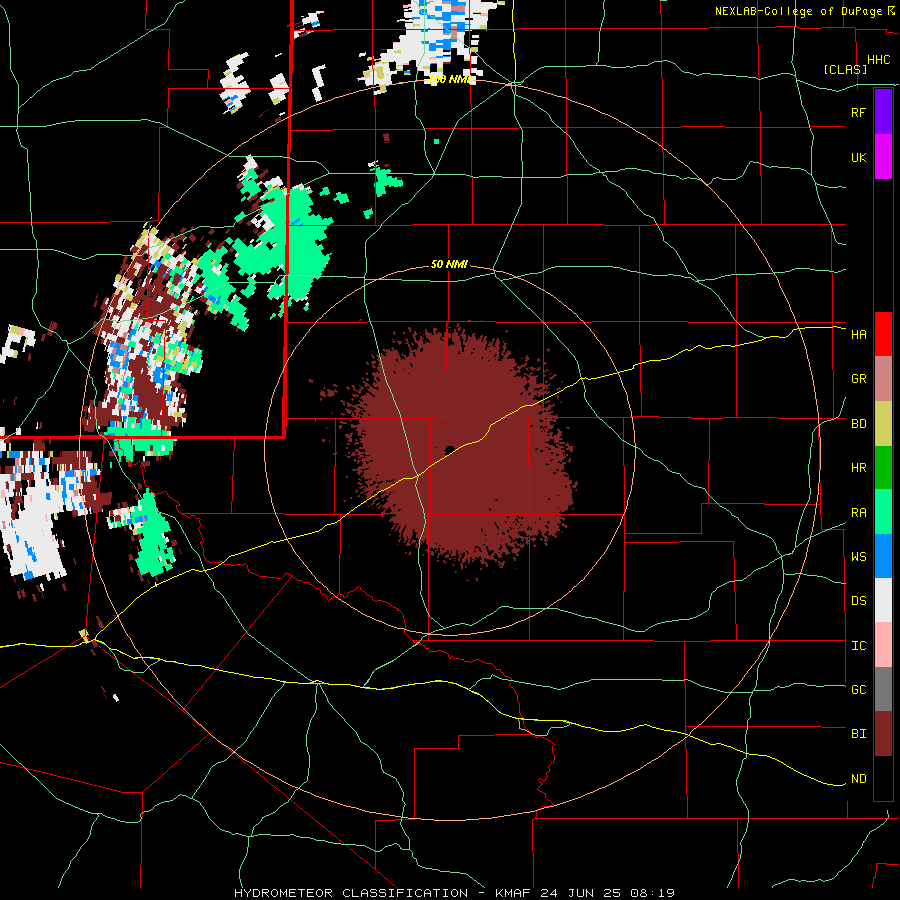
Task: Click the DS legend label
Action: click(858, 601)
